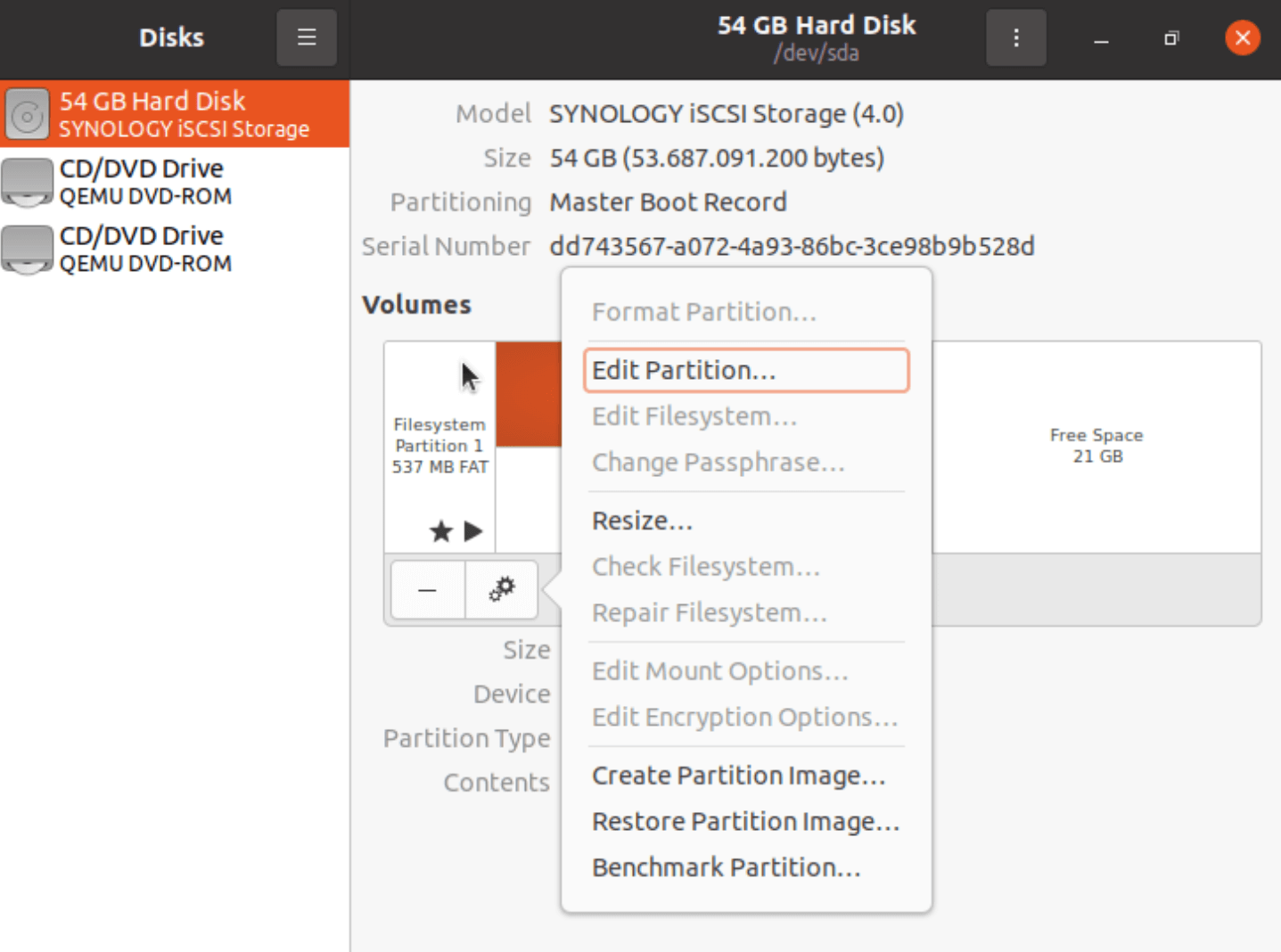This screenshot has width=1281, height=952.
Task: Restore the Disks window size
Action: [x=1171, y=38]
